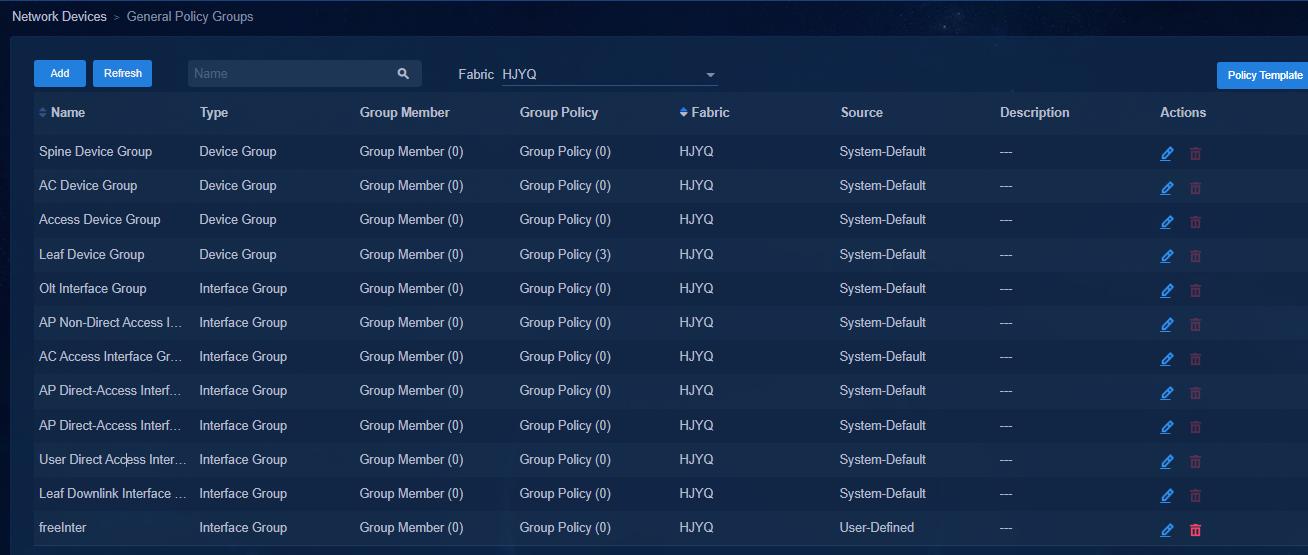Edit the AC Access Interface group
The width and height of the screenshot is (1308, 555).
tap(1167, 358)
